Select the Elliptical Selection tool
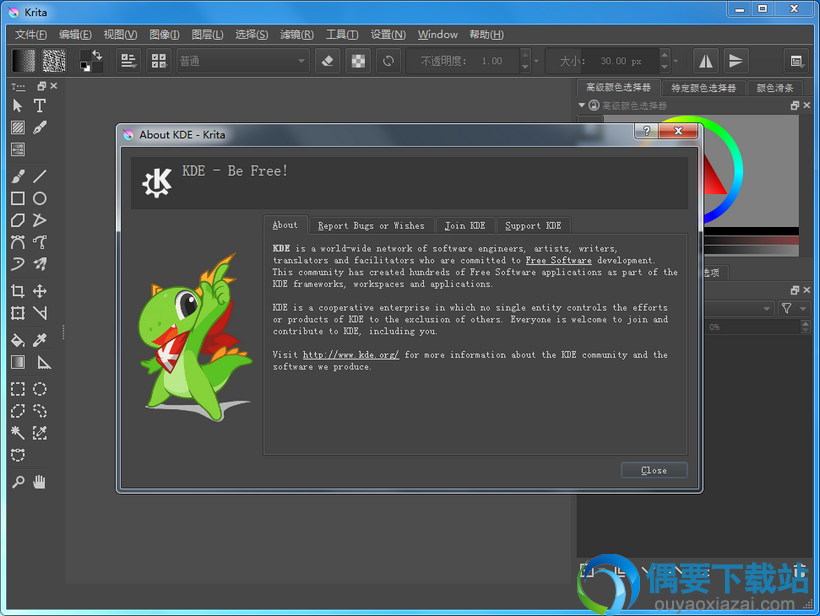The height and width of the screenshot is (616, 820). click(40, 389)
